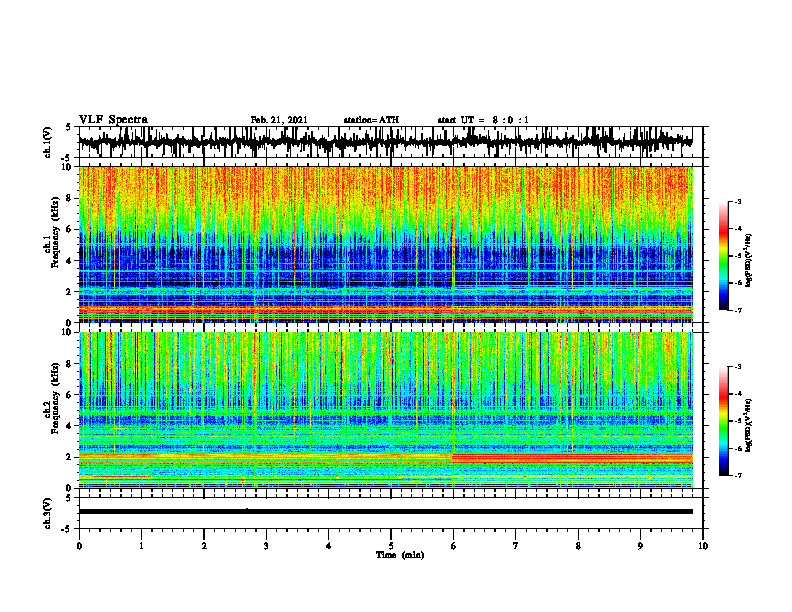Click the "-7" label on ch.2 color bar
The width and height of the screenshot is (792, 612).
pos(738,475)
